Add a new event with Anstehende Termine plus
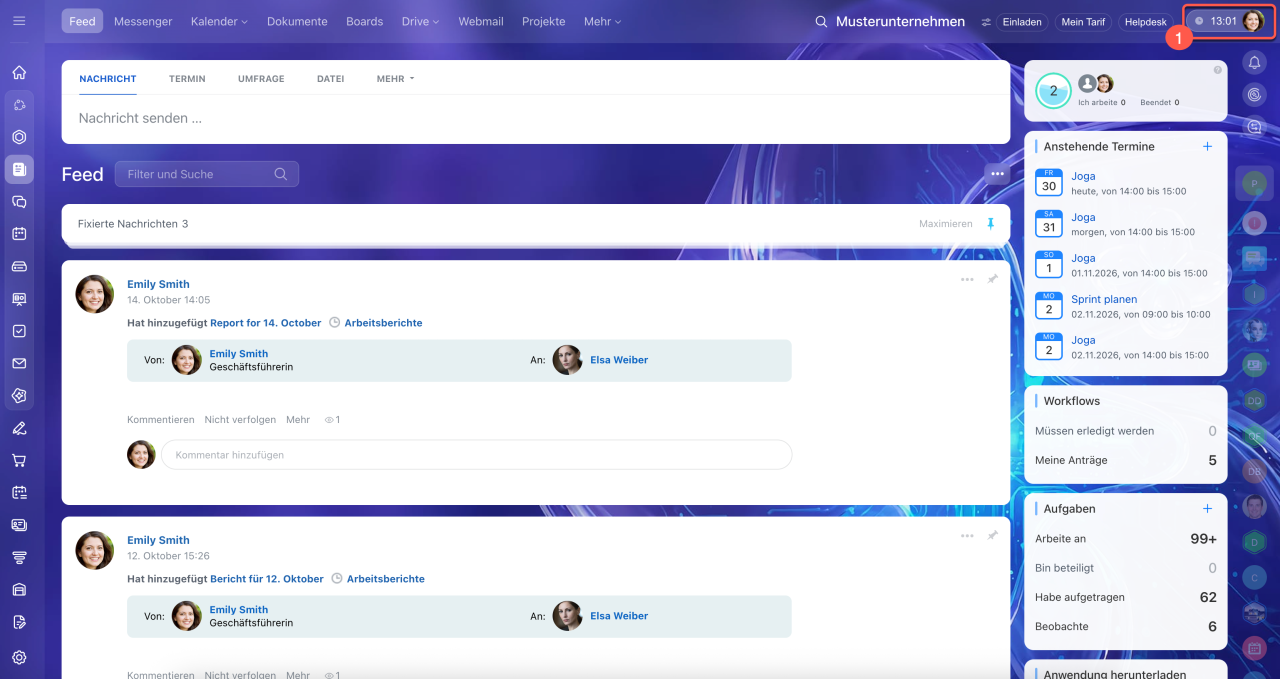 [x=1207, y=146]
